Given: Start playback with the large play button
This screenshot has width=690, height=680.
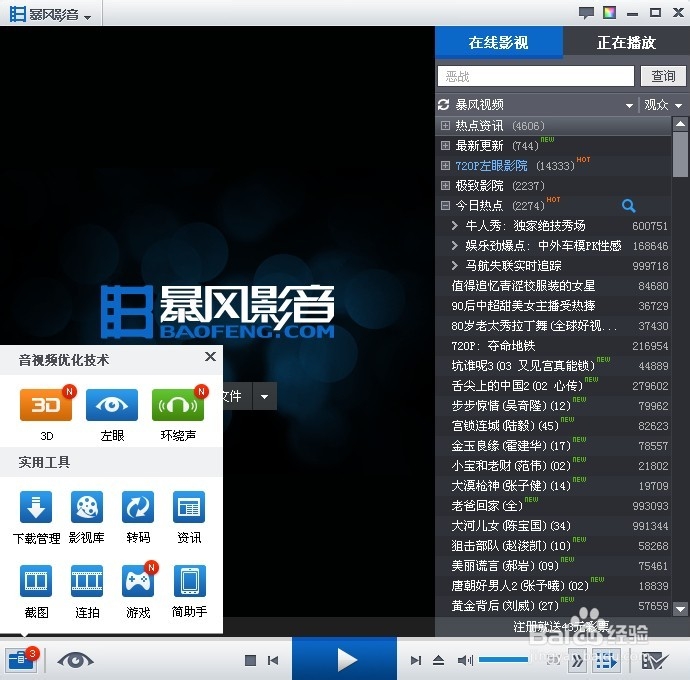Looking at the screenshot, I should pos(345,659).
